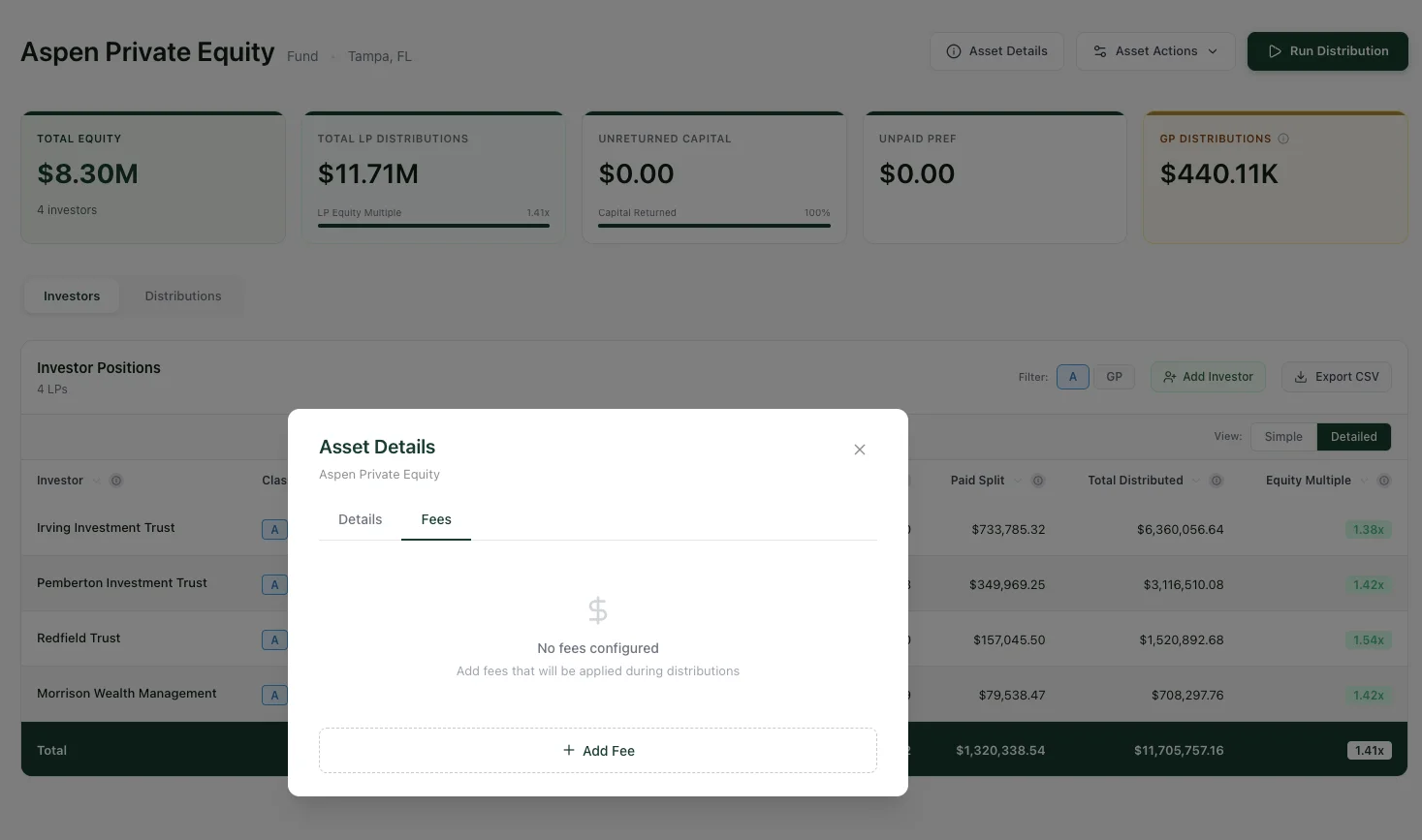Select the A badge on Redfield Trust
The height and width of the screenshot is (840, 1422).
tap(274, 639)
